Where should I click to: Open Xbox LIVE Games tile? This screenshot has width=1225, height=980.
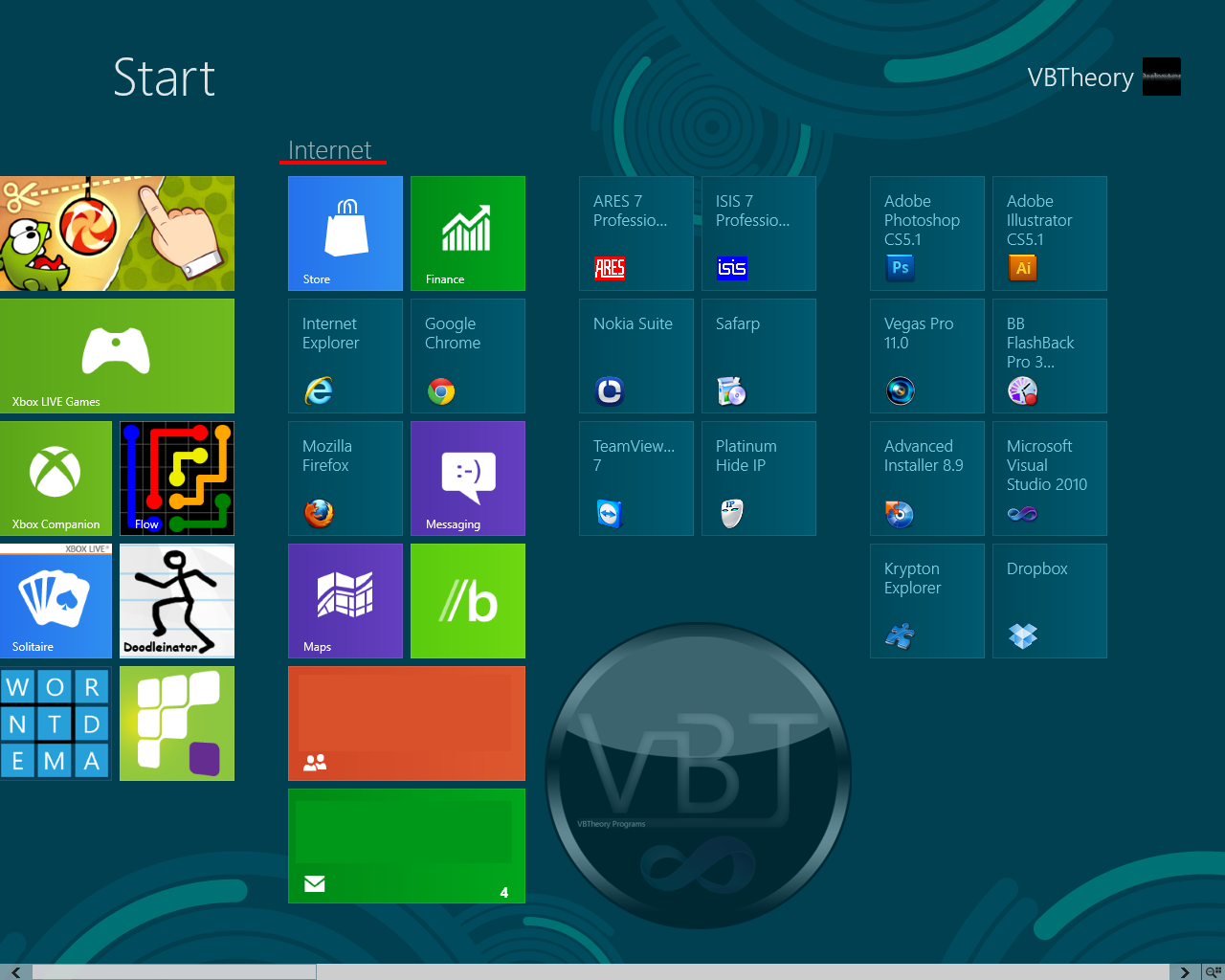pos(117,356)
